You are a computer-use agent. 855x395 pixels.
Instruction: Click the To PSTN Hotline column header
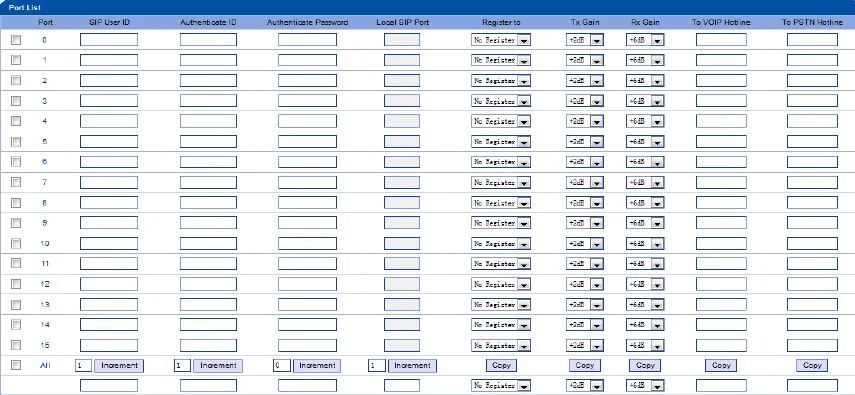coord(812,23)
